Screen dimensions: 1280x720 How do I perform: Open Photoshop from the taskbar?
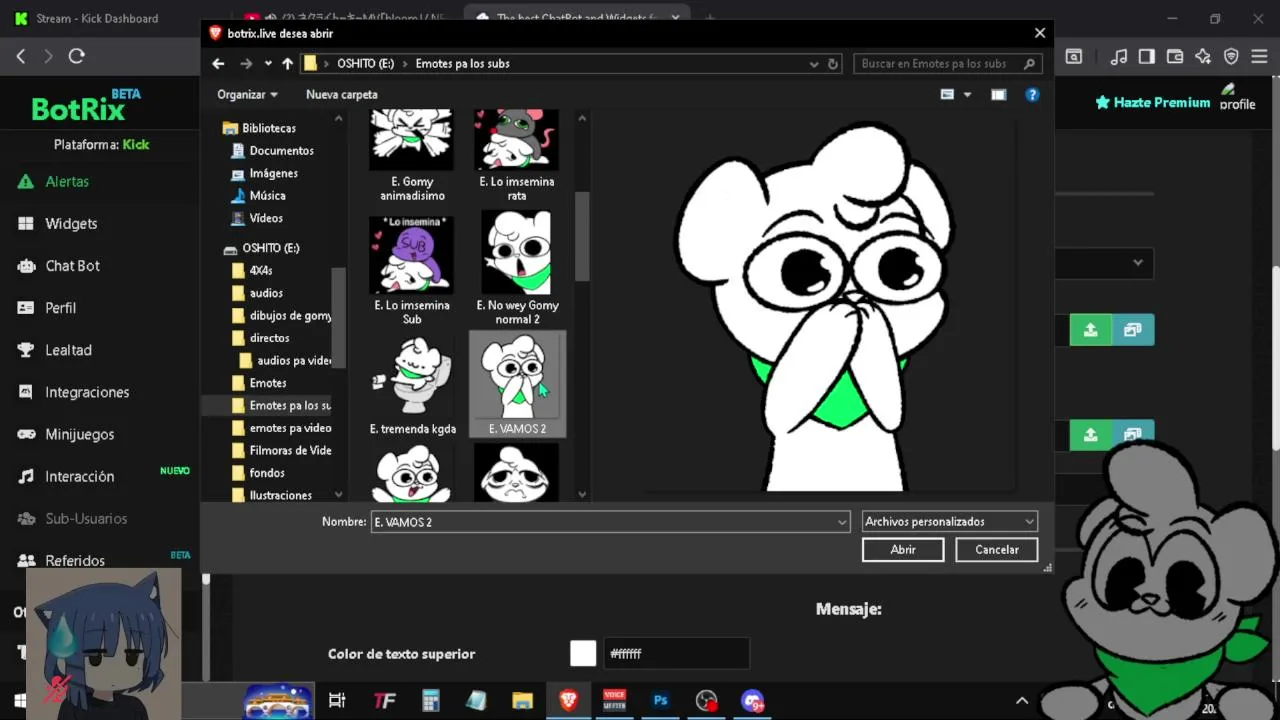point(660,701)
